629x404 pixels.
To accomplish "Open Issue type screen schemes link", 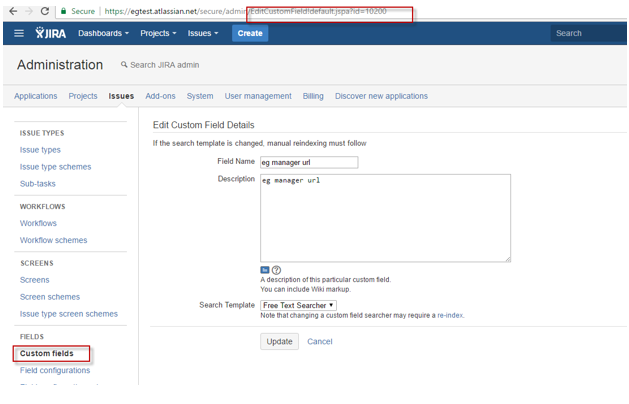I will pyautogui.click(x=69, y=314).
